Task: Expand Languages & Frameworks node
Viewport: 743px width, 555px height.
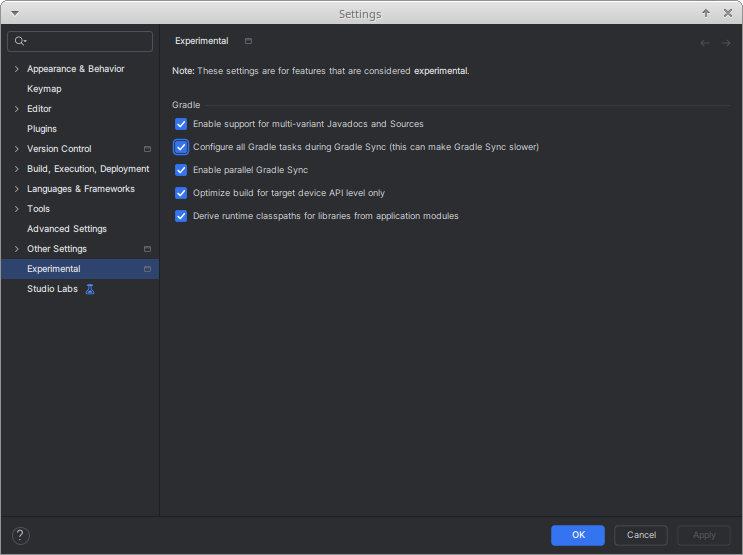Action: 17,189
